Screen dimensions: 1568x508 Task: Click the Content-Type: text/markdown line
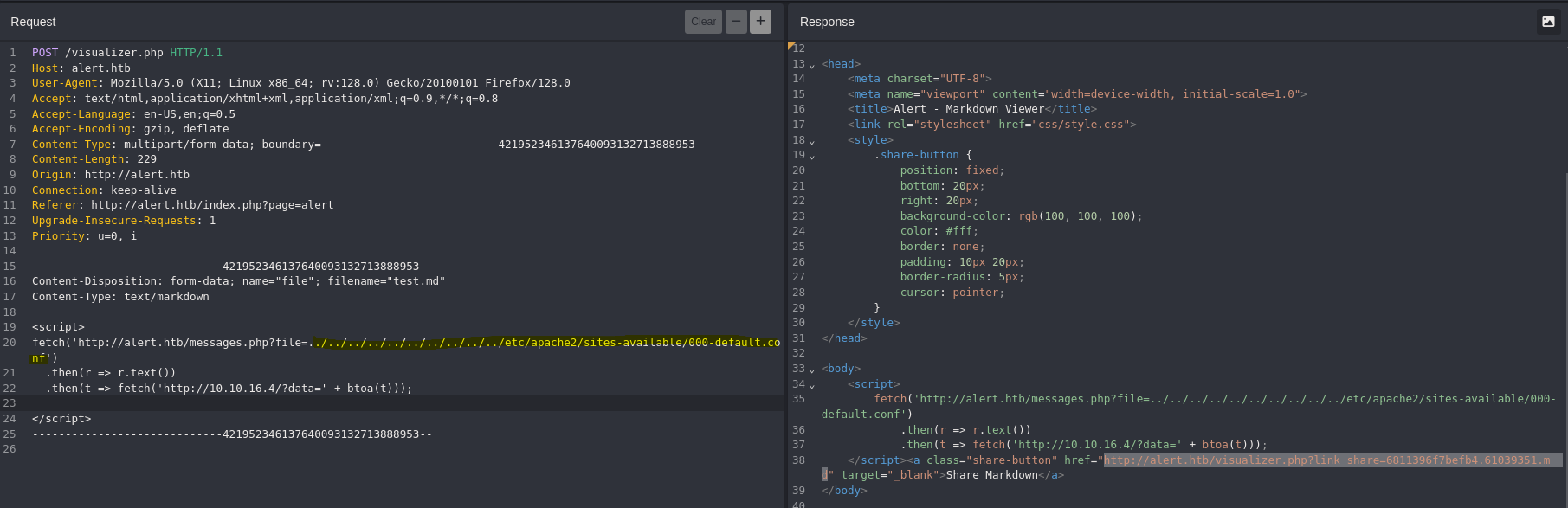pyautogui.click(x=120, y=297)
